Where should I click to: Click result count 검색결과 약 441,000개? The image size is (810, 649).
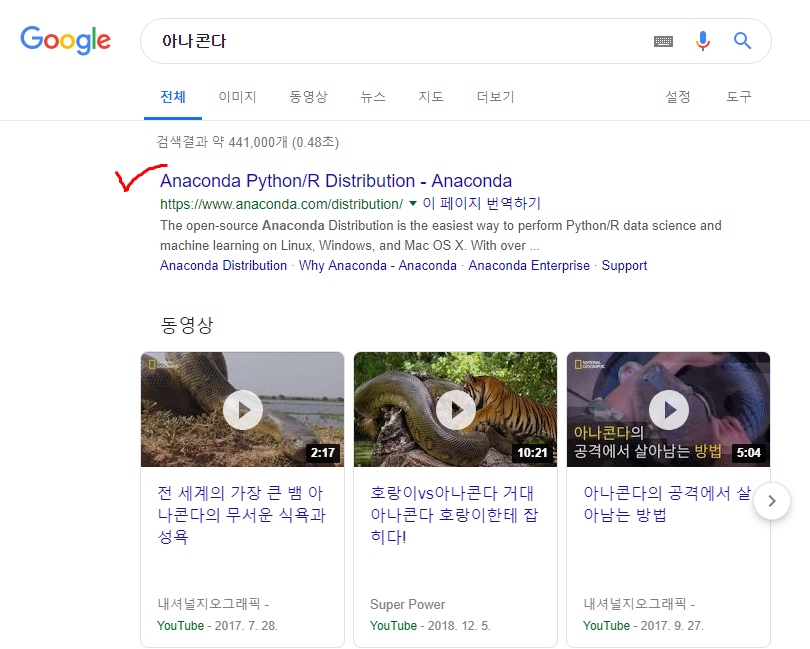click(248, 142)
